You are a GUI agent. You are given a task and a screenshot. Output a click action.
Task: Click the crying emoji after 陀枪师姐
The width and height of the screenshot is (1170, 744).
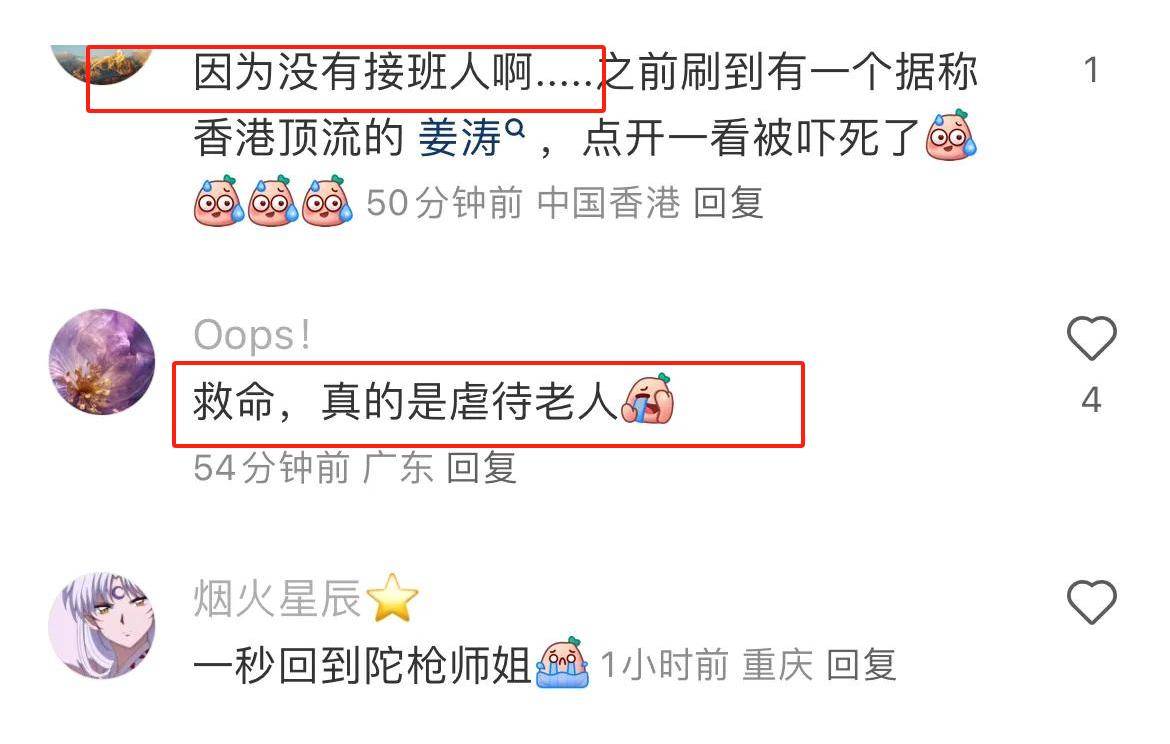point(563,663)
